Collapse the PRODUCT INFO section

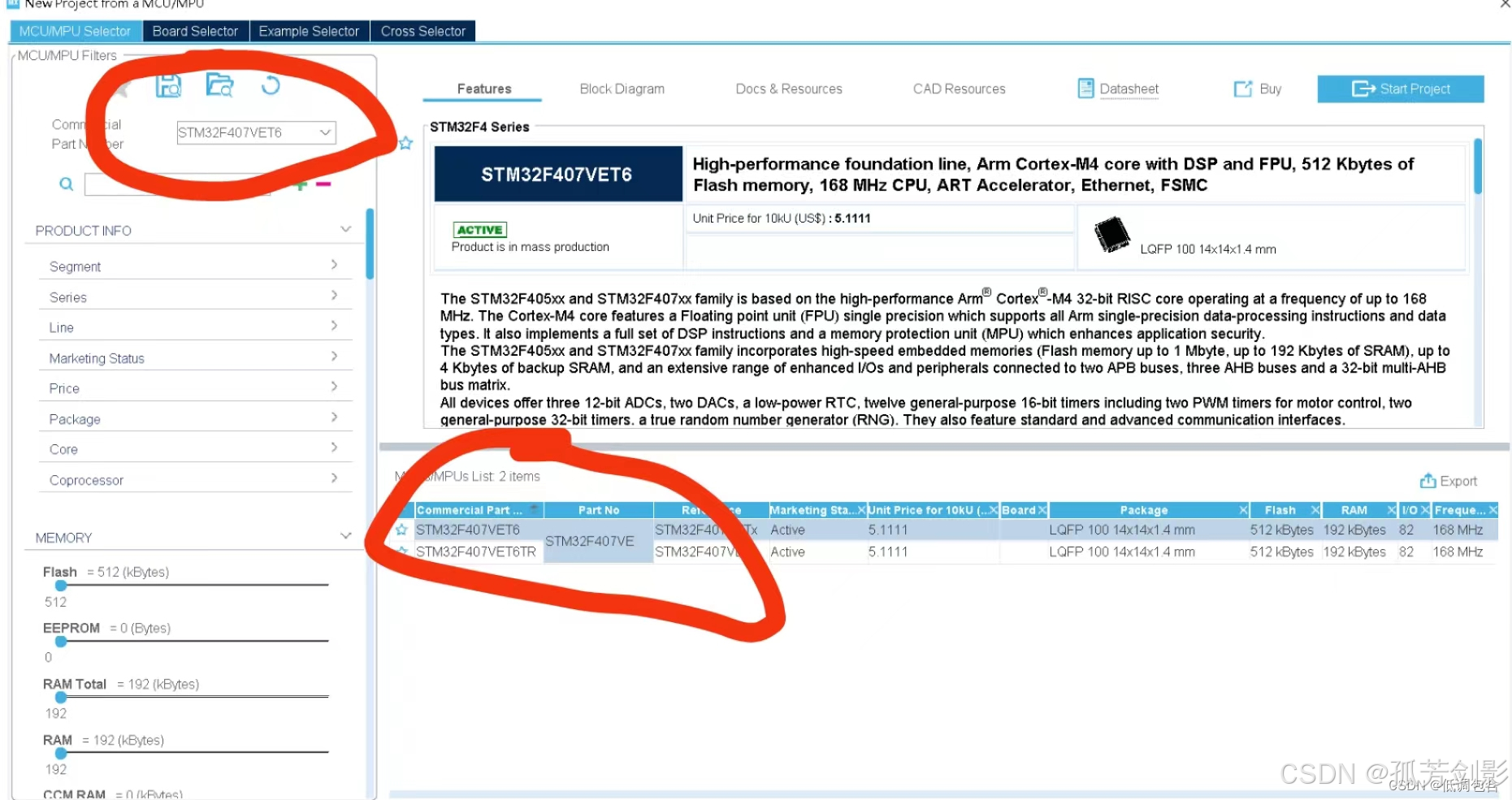pos(346,230)
